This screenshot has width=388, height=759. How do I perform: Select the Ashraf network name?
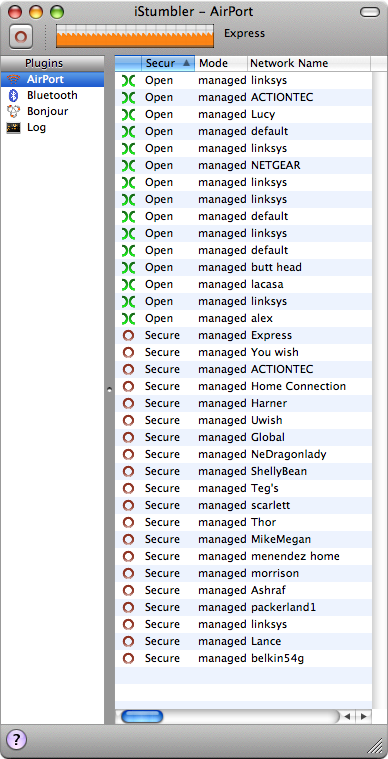[269, 590]
